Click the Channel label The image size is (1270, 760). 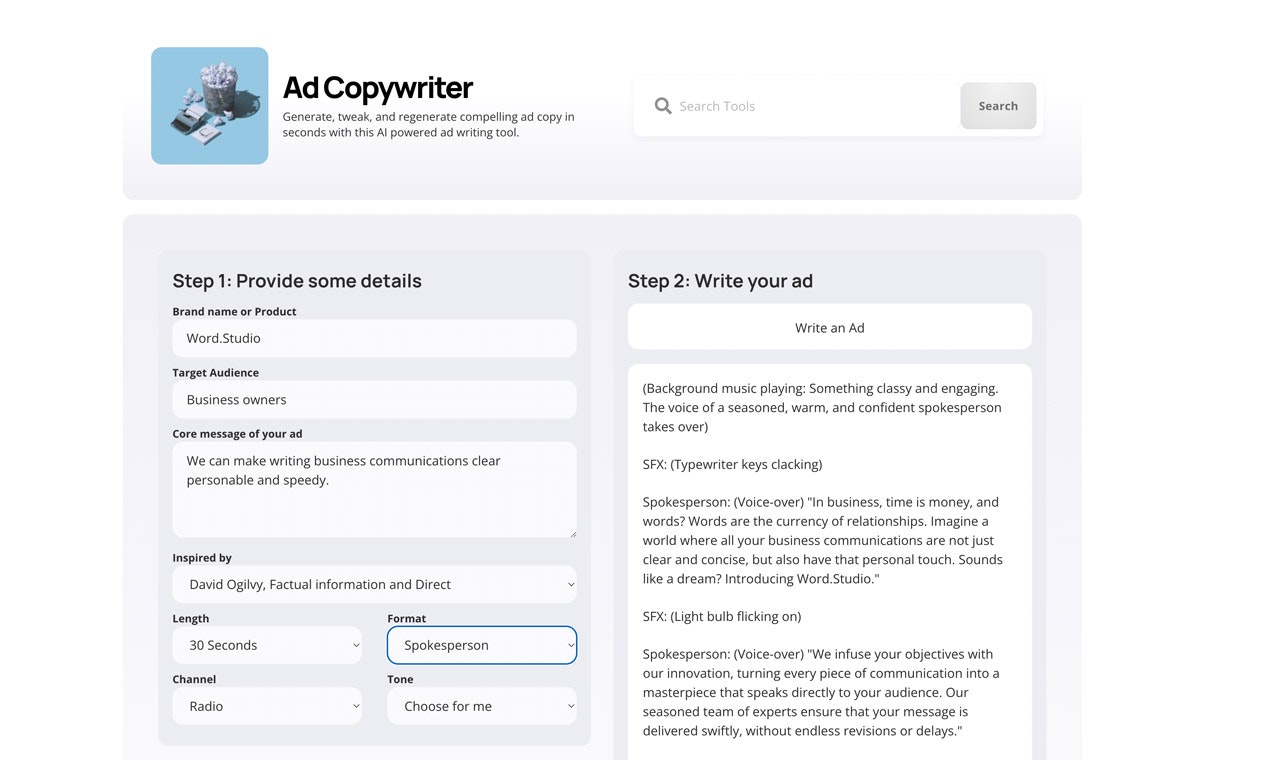pyautogui.click(x=195, y=680)
